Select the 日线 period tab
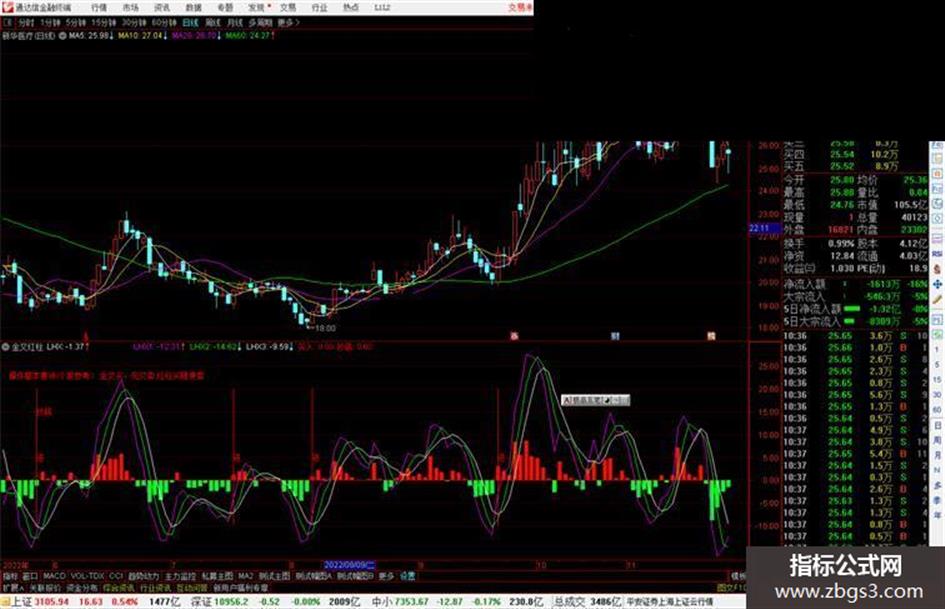Viewport: 945px width, 609px height. [190, 22]
